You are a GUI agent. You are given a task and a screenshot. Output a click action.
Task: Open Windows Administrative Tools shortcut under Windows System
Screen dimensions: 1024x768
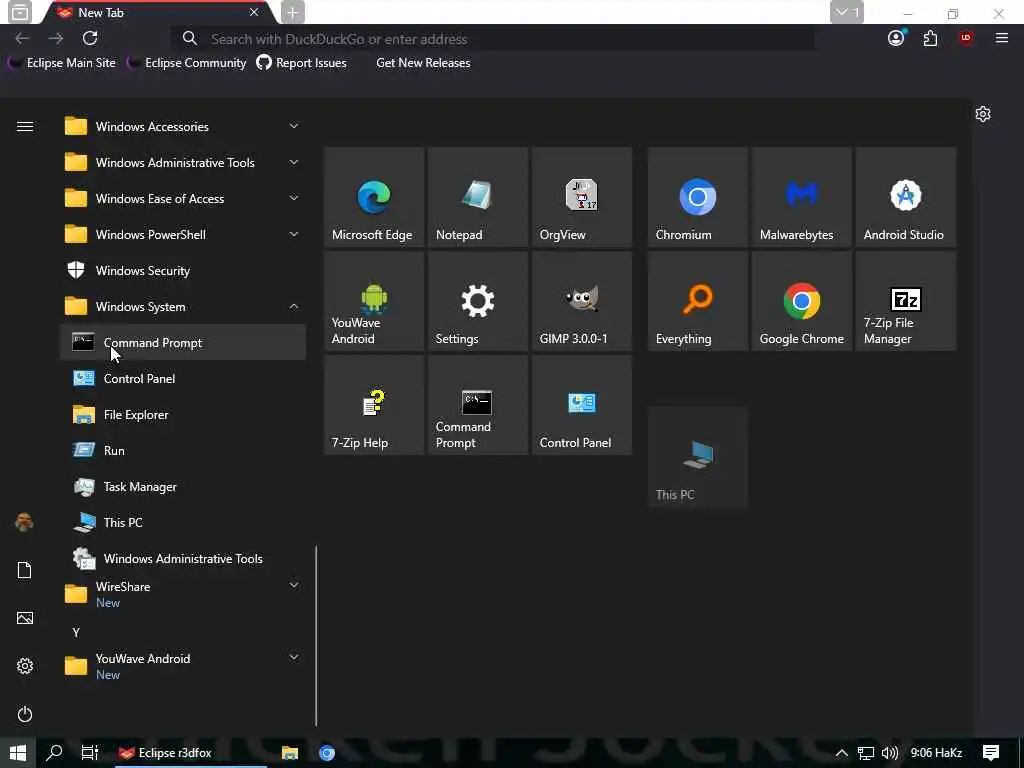183,558
